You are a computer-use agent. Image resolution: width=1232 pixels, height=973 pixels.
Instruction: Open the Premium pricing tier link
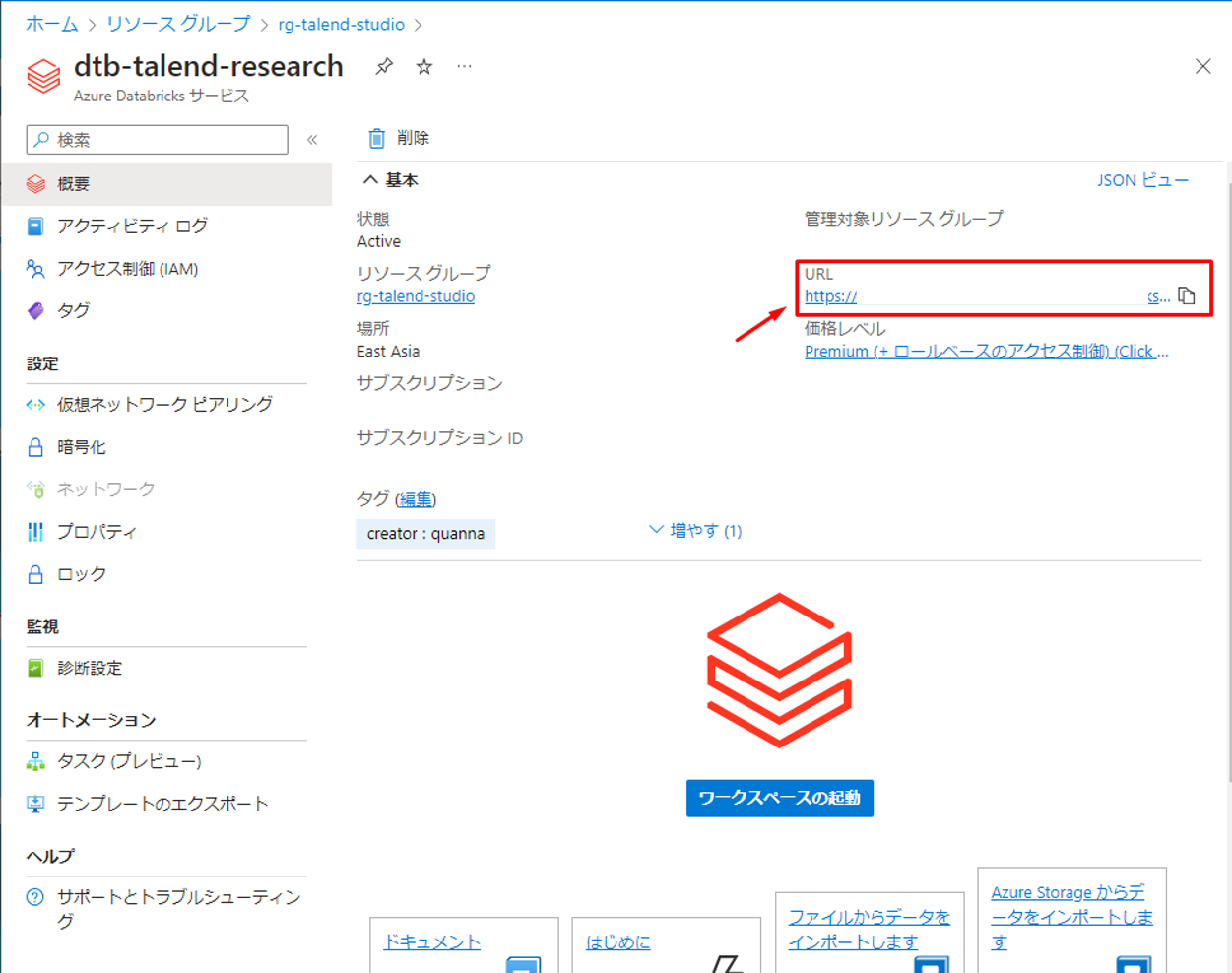pyautogui.click(x=986, y=351)
